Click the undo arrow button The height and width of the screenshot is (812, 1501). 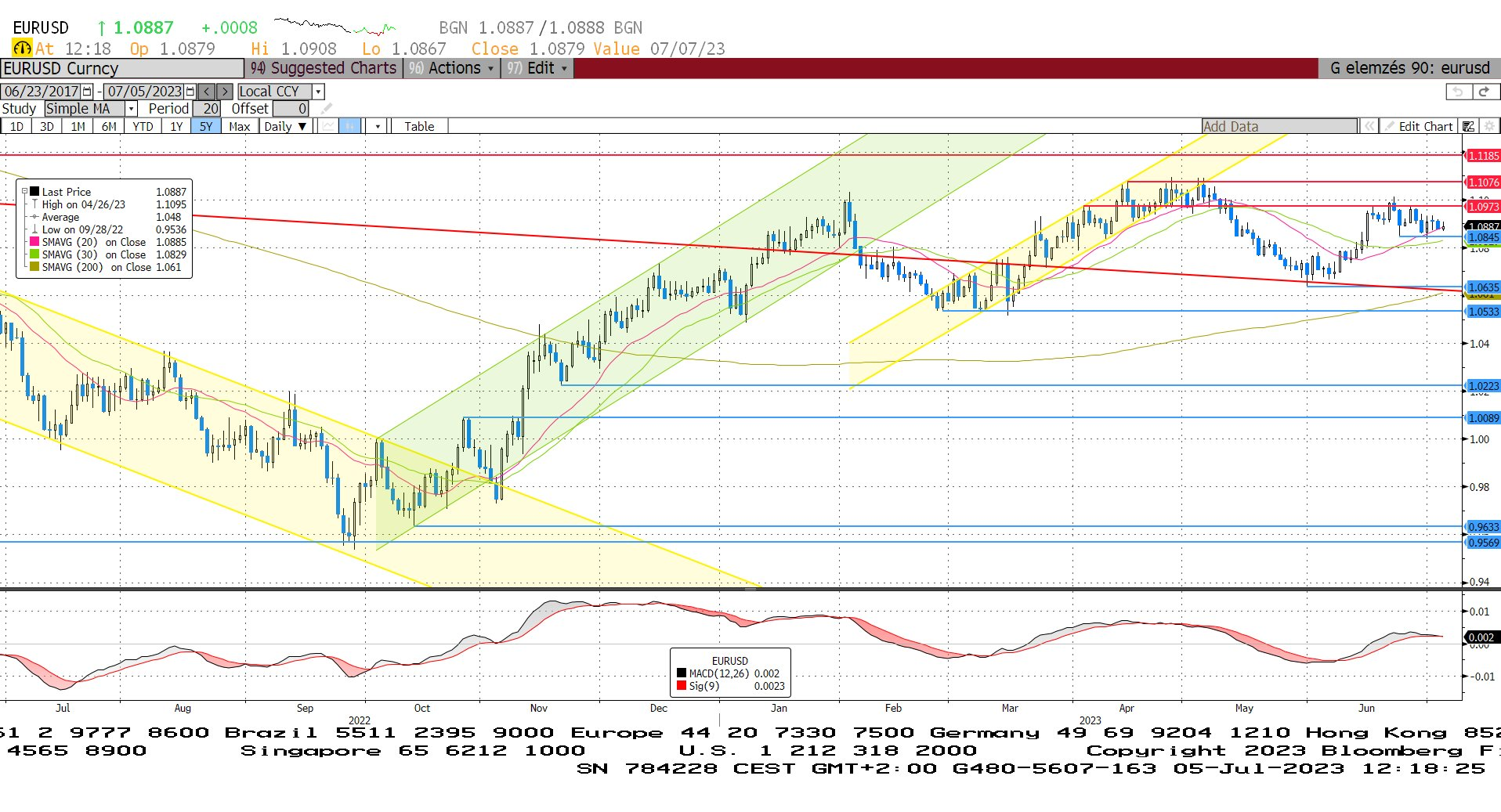1458,92
